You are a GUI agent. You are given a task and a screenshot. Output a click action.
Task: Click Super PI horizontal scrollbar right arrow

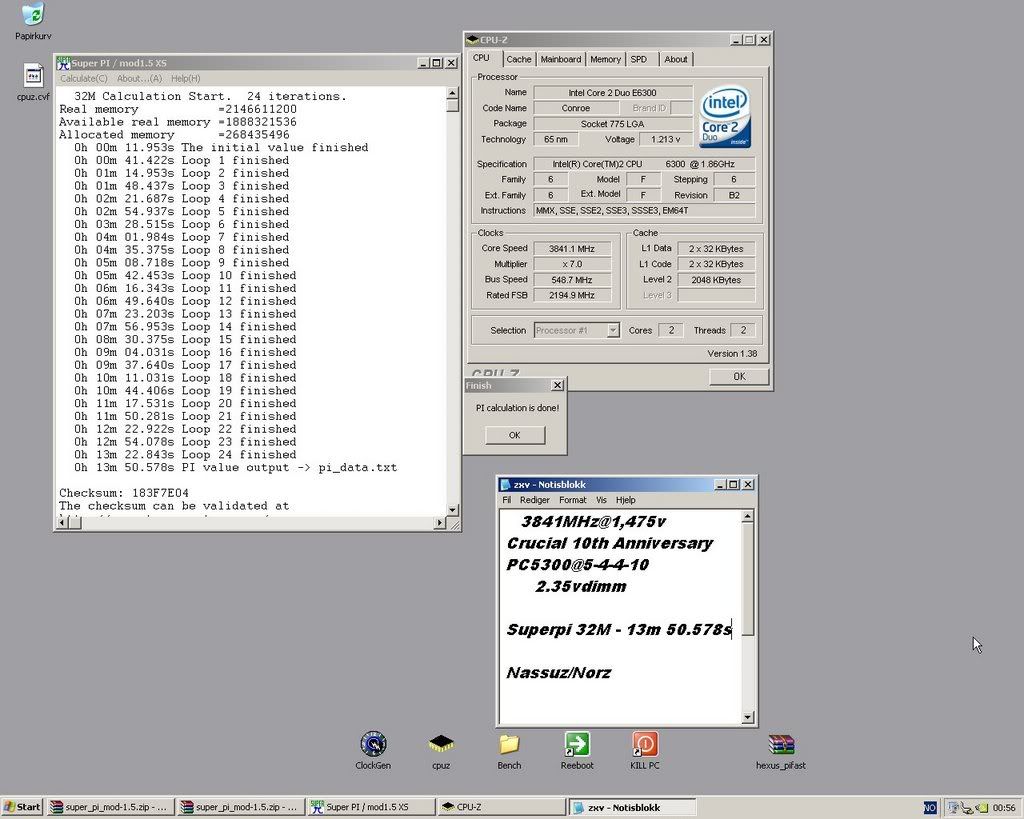click(x=440, y=522)
